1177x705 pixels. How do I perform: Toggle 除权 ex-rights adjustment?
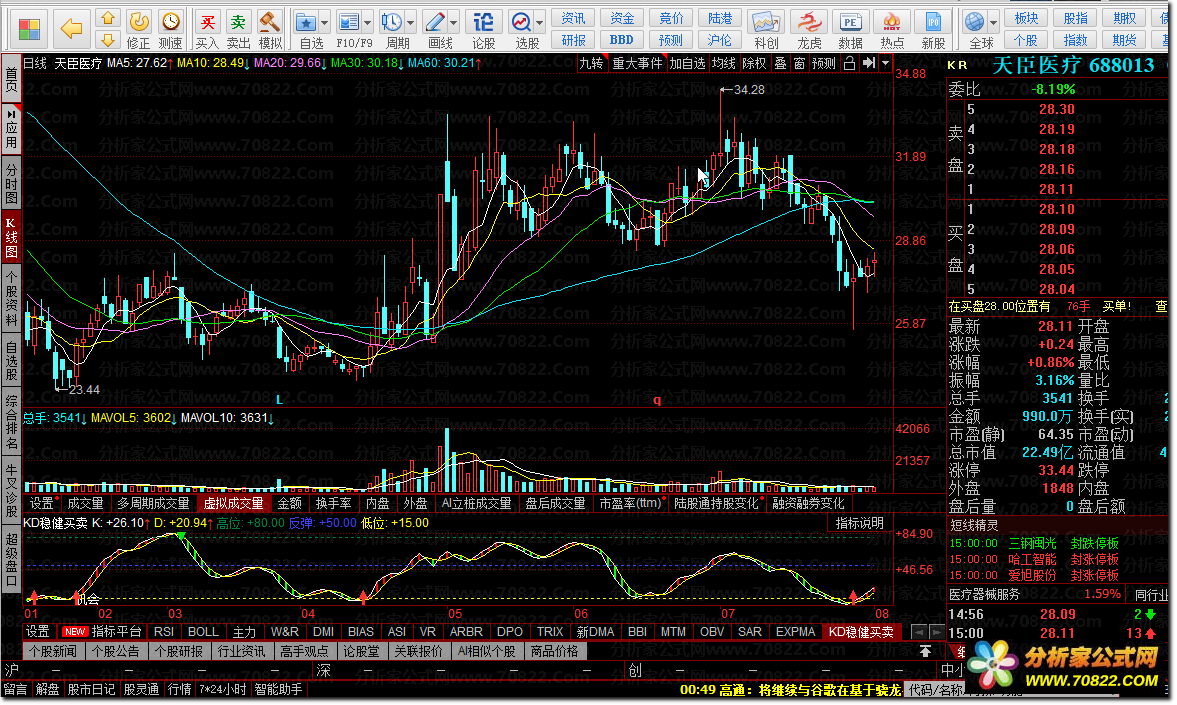tap(754, 63)
